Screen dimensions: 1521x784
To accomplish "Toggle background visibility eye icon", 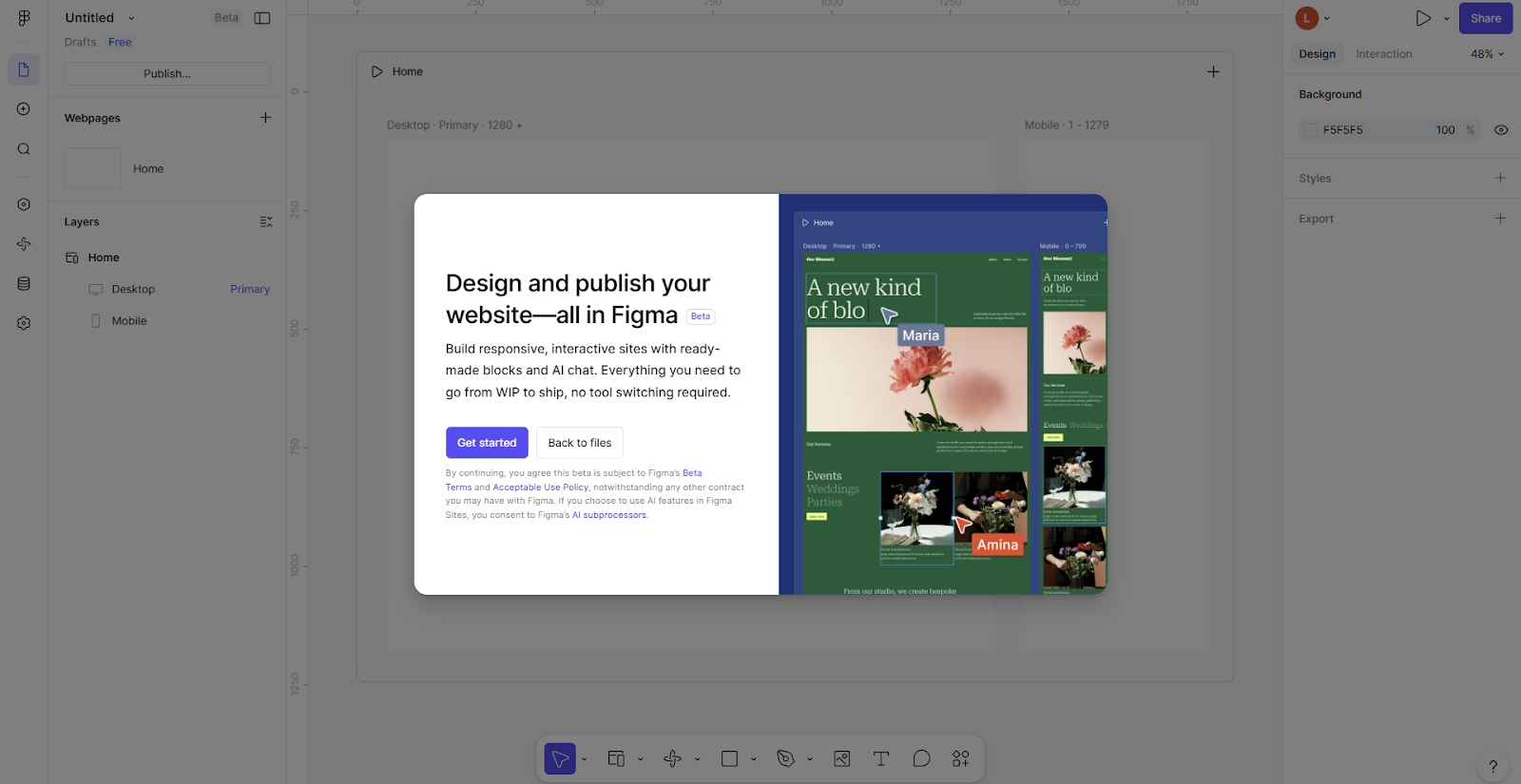I will click(1501, 130).
